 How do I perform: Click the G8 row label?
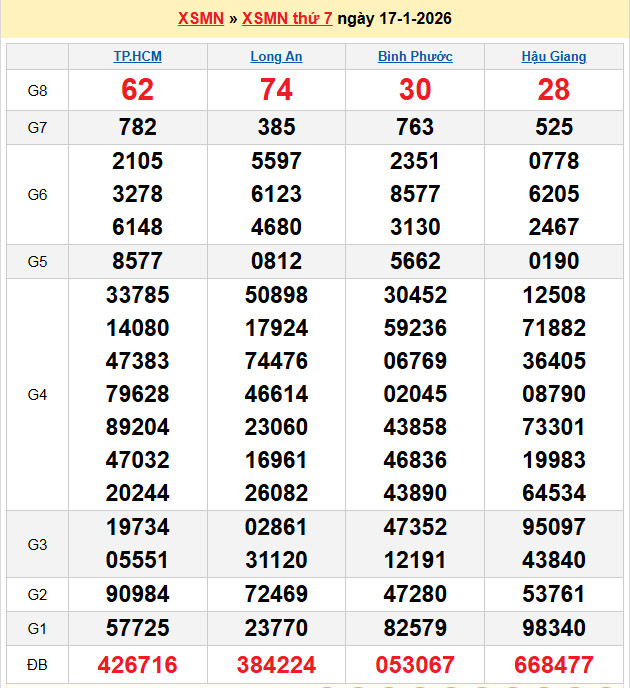tap(37, 91)
